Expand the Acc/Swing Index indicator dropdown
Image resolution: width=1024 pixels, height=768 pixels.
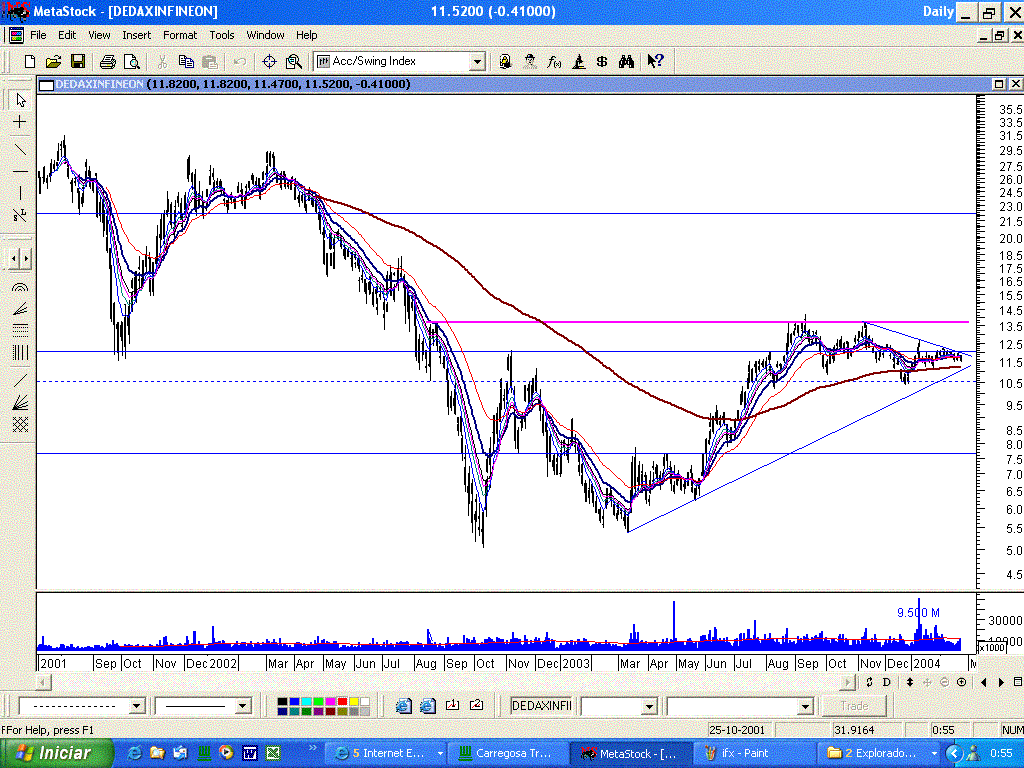pyautogui.click(x=477, y=62)
